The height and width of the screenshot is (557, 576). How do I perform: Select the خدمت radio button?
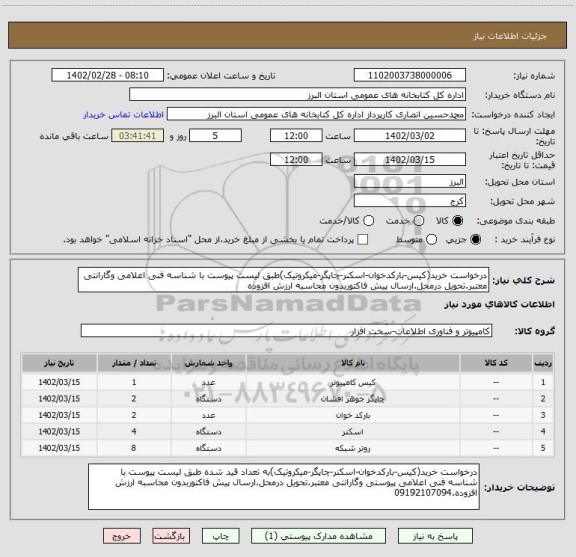(x=419, y=221)
